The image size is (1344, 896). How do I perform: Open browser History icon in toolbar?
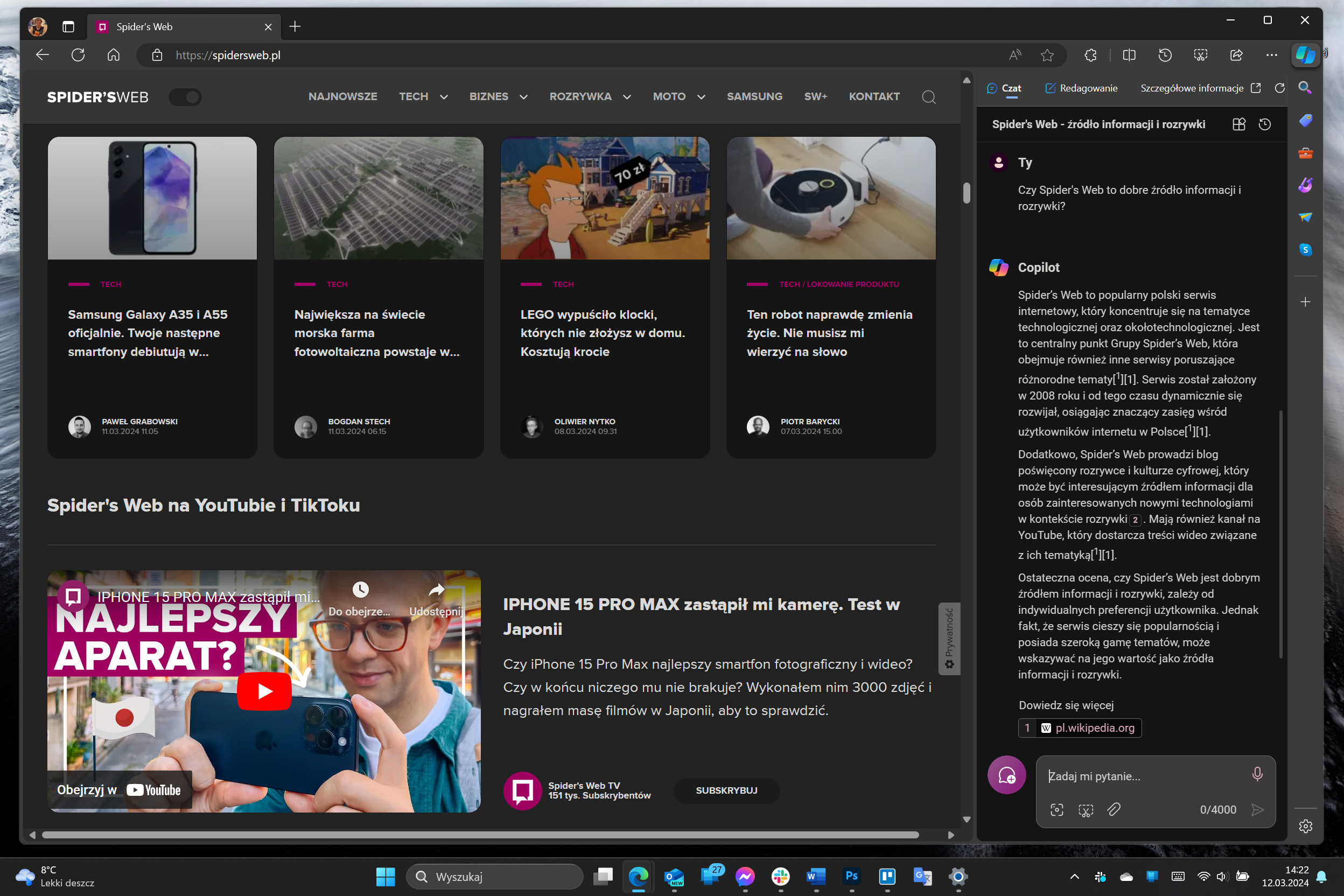pyautogui.click(x=1165, y=55)
